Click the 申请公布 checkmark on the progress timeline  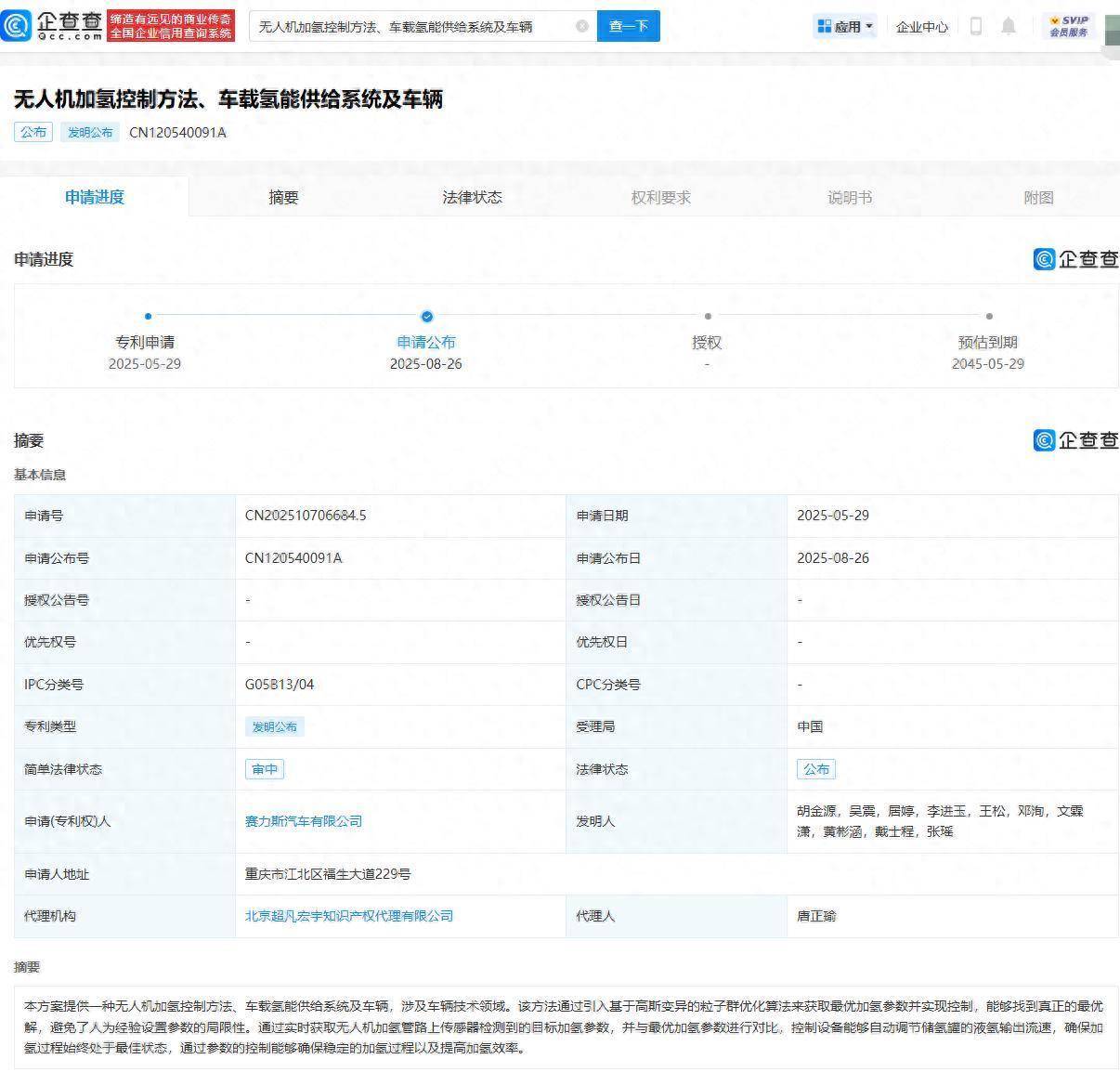pyautogui.click(x=426, y=316)
